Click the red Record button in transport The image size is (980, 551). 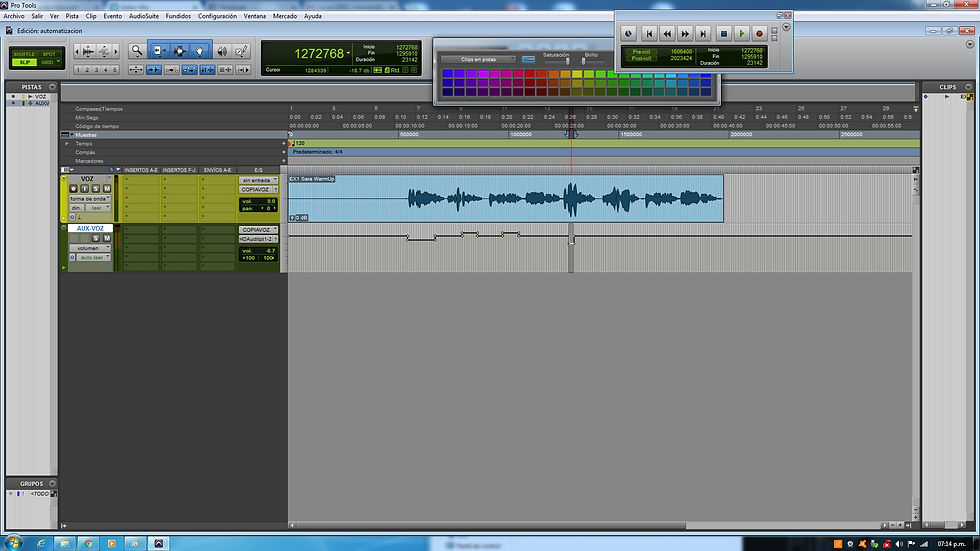[x=759, y=34]
